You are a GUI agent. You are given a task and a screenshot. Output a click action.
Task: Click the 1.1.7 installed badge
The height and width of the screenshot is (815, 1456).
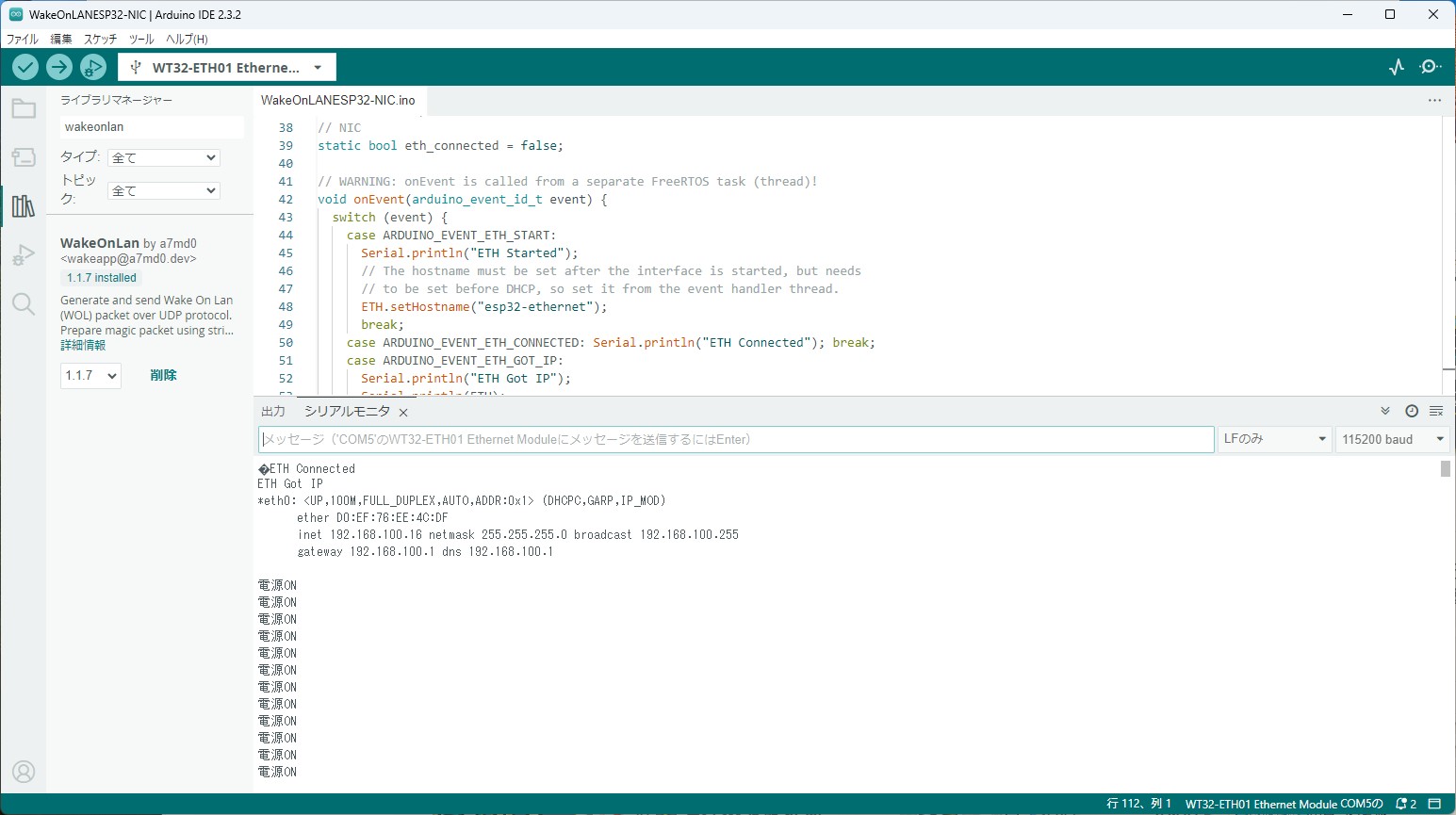(x=102, y=278)
